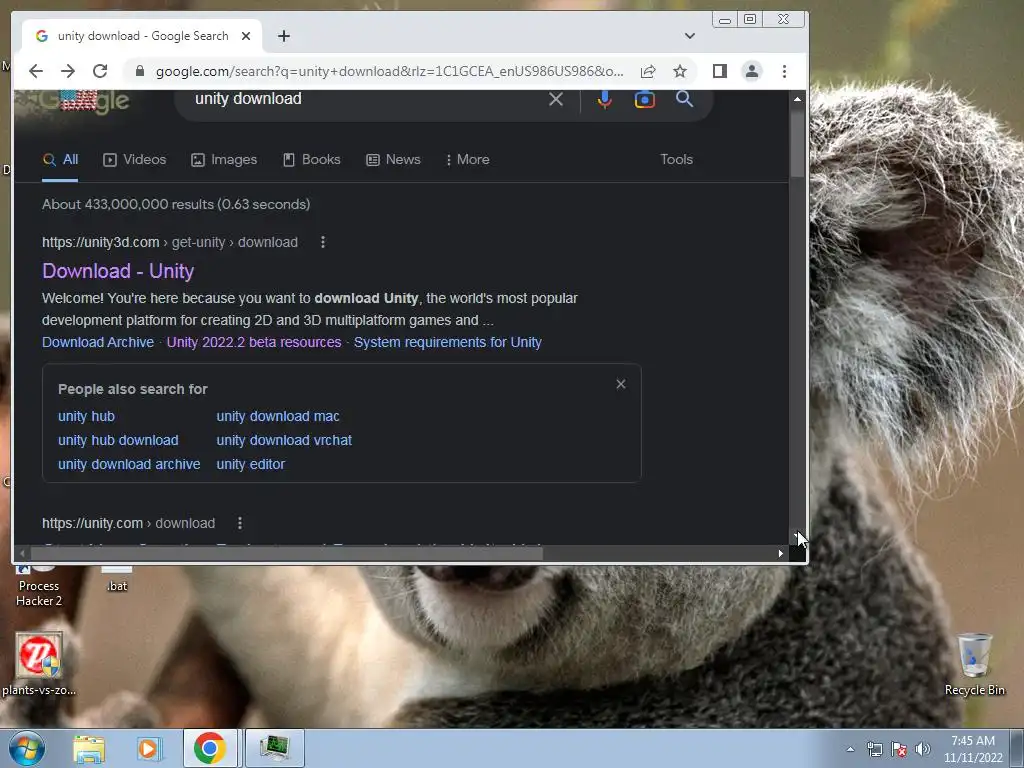Search for unity download archive suggestion
The width and height of the screenshot is (1024, 768).
pos(129,464)
